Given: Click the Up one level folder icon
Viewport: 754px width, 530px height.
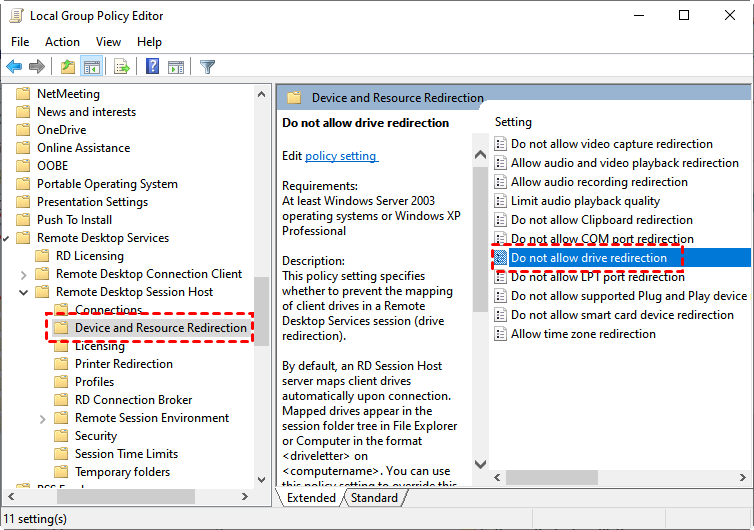Looking at the screenshot, I should point(67,67).
